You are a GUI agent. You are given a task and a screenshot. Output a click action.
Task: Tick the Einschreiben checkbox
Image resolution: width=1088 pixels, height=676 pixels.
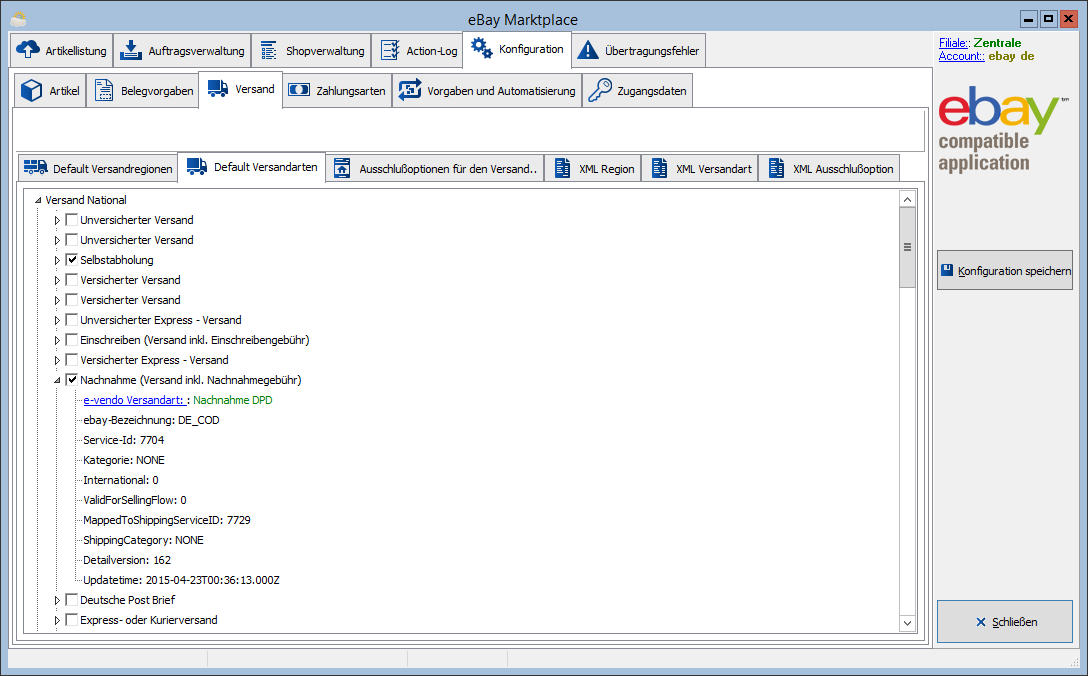[x=71, y=340]
